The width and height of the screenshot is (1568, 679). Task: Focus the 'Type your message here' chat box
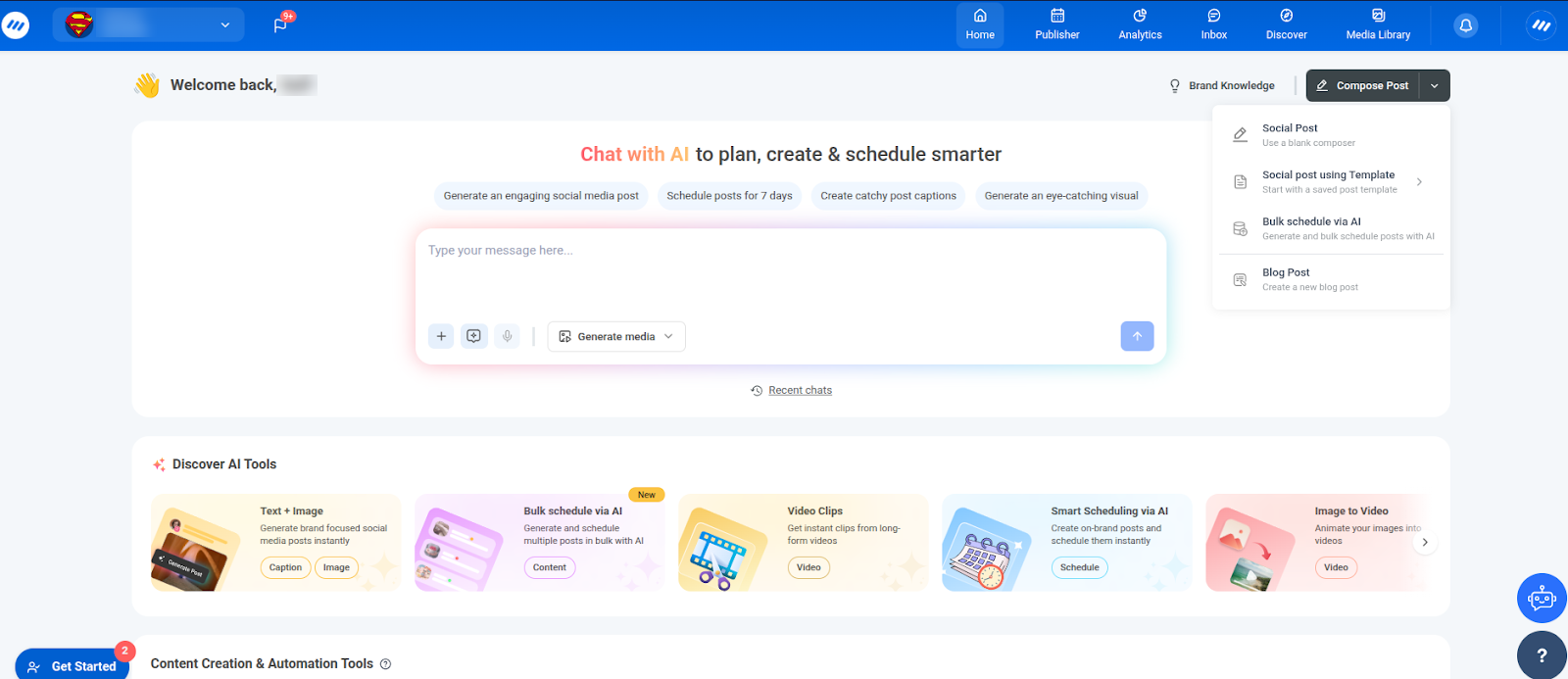click(790, 271)
